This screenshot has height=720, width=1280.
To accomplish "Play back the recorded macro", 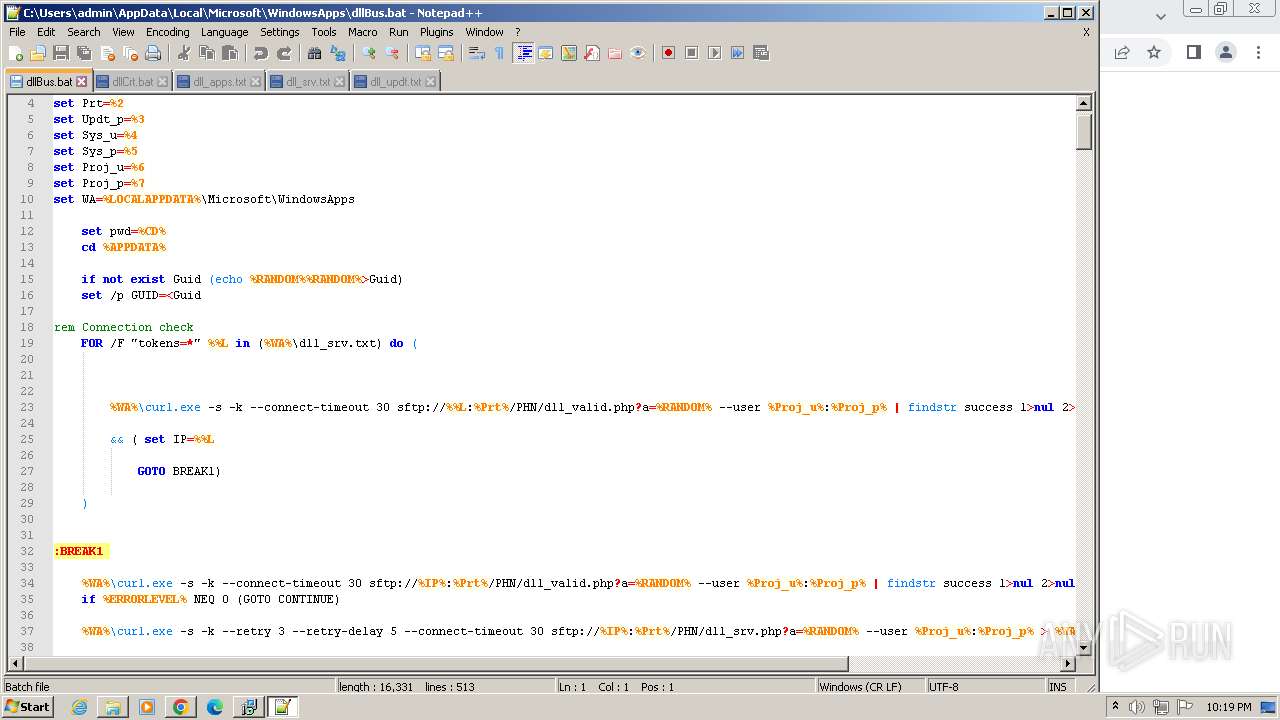I will coord(714,53).
